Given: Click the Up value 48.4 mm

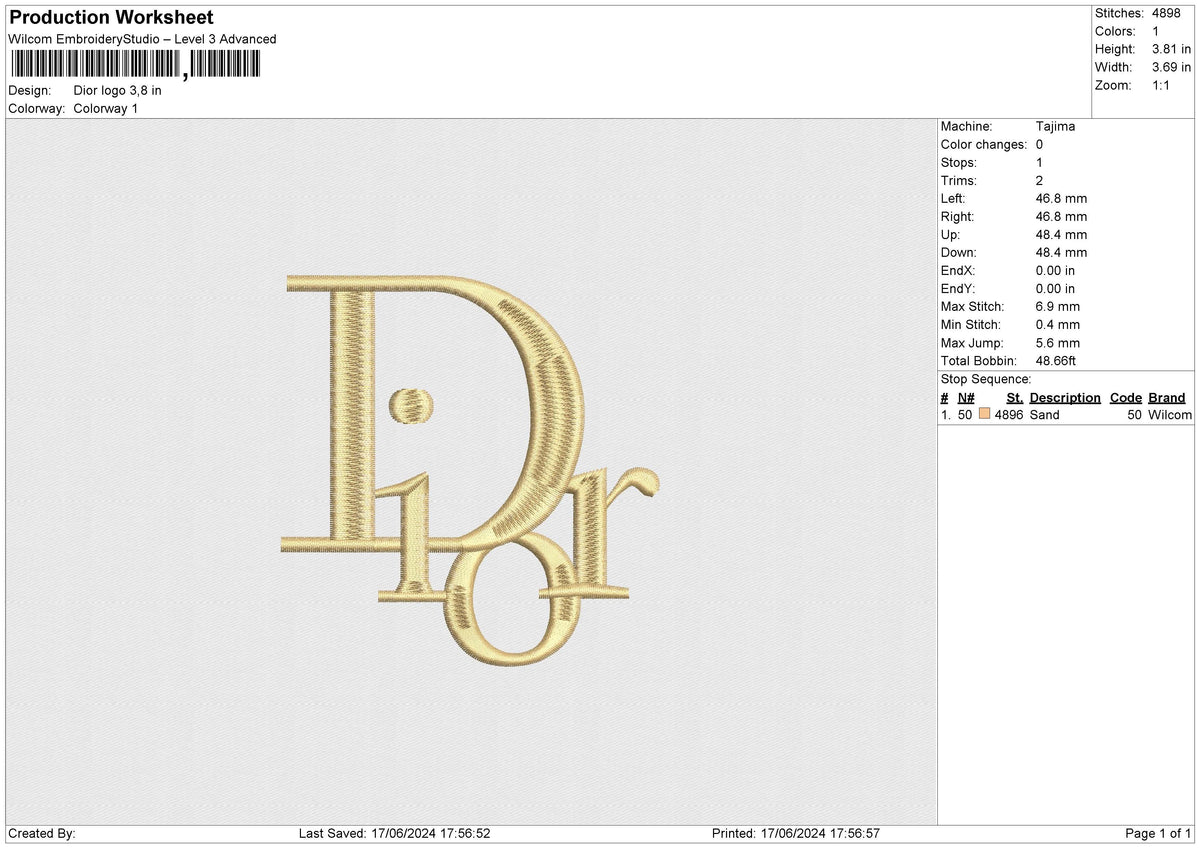Looking at the screenshot, I should coord(1062,235).
